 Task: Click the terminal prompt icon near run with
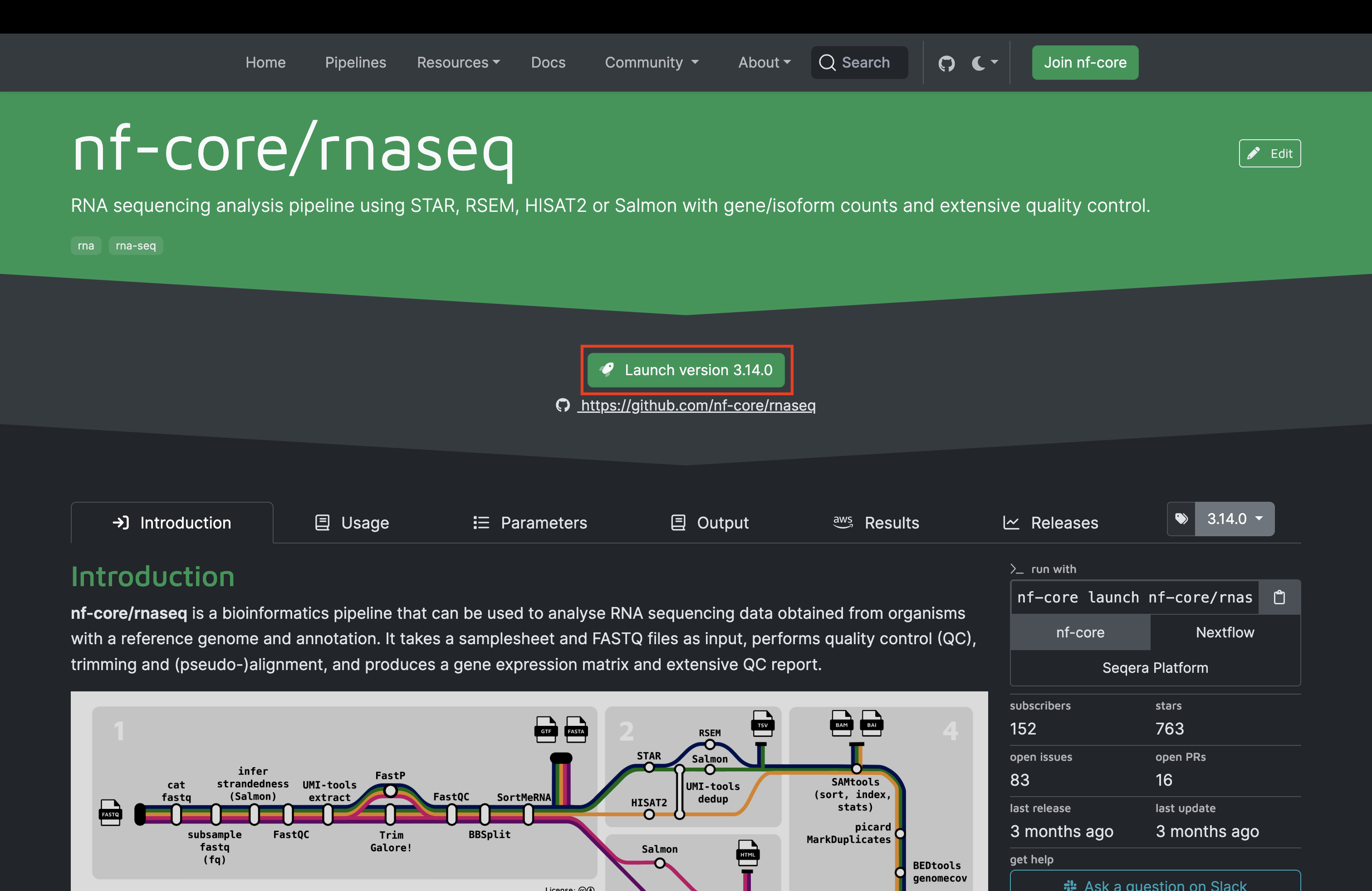1017,569
